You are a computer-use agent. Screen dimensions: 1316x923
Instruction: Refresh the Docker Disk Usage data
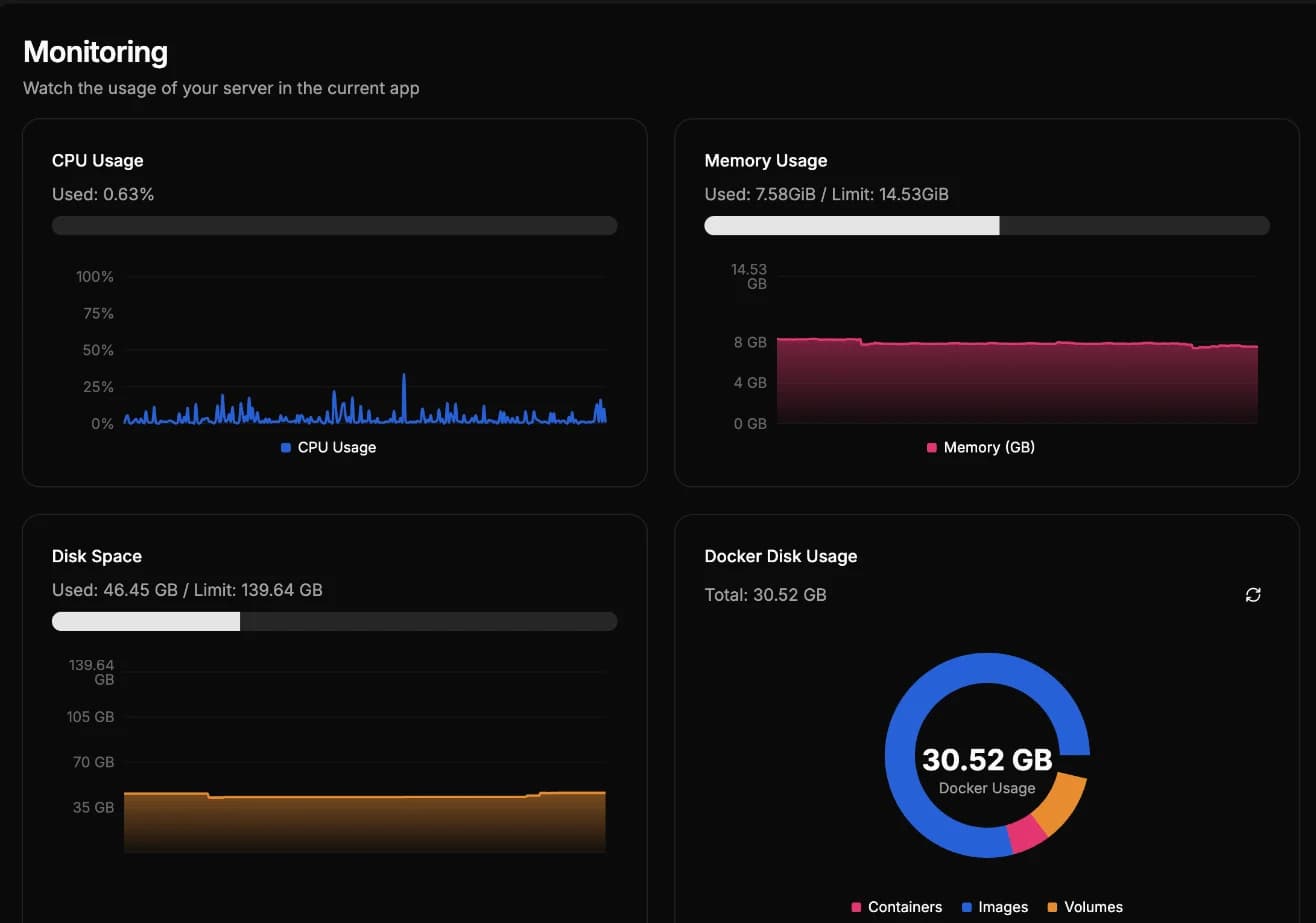point(1253,595)
